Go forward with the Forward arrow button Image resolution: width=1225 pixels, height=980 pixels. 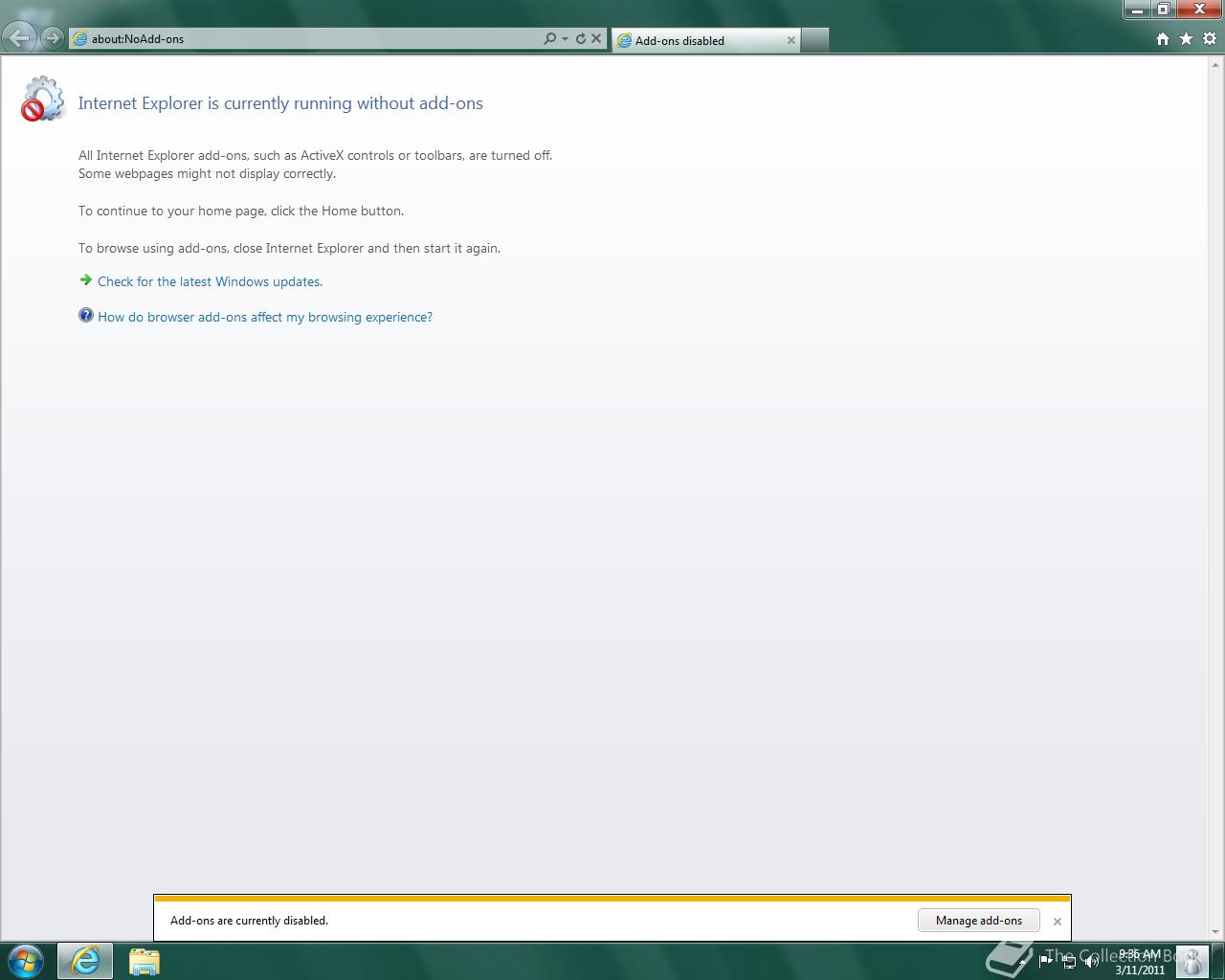point(53,38)
